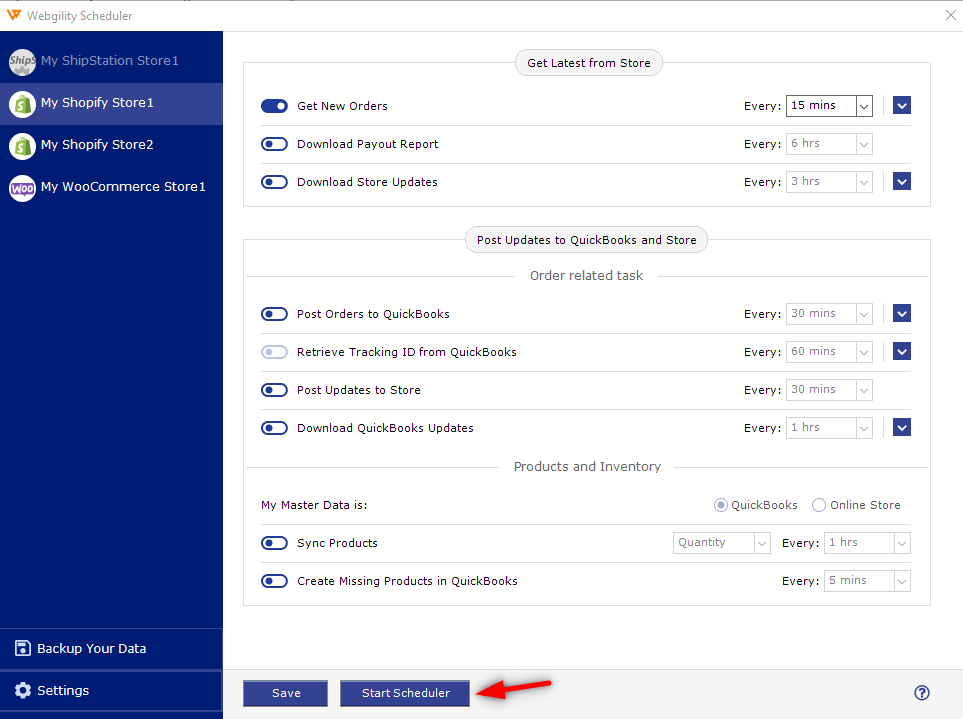
Task: Click the My Shopify Store2 bag icon
Action: click(x=22, y=146)
